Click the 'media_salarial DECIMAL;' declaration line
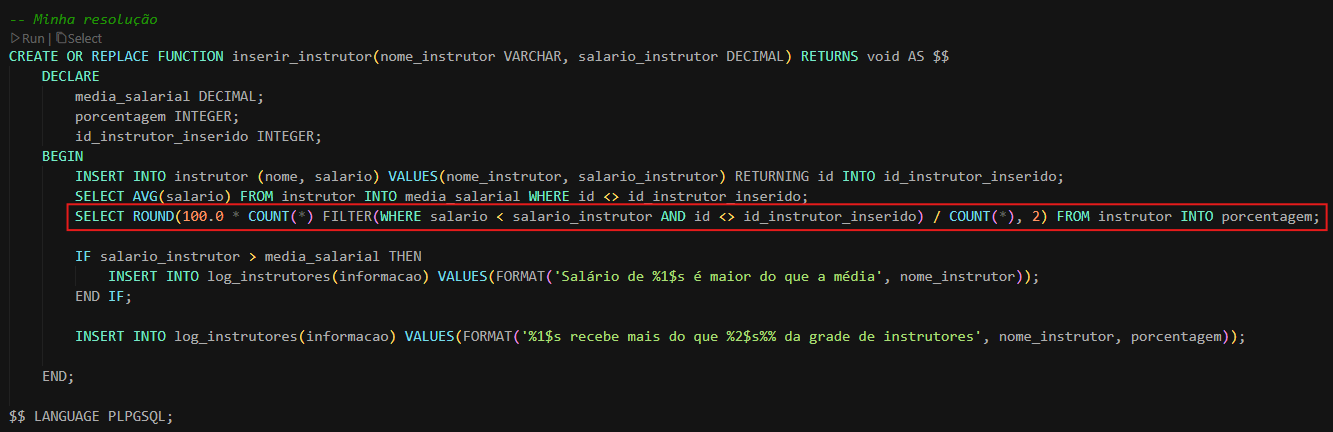The width and height of the screenshot is (1333, 432). (169, 96)
